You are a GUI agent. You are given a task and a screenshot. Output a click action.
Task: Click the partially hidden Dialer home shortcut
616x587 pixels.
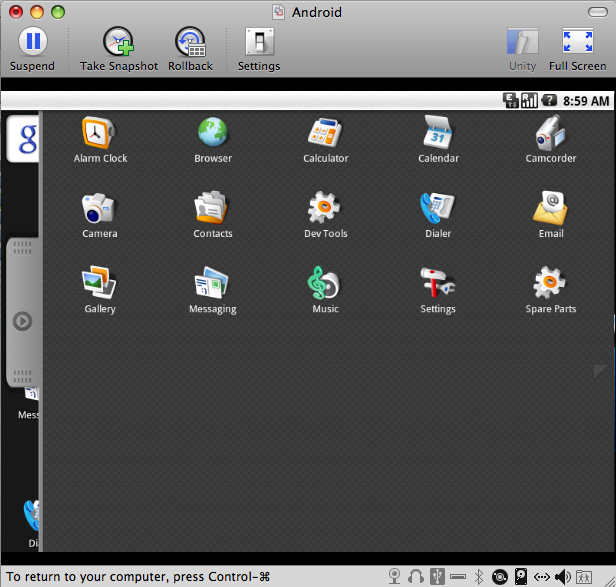(x=31, y=524)
